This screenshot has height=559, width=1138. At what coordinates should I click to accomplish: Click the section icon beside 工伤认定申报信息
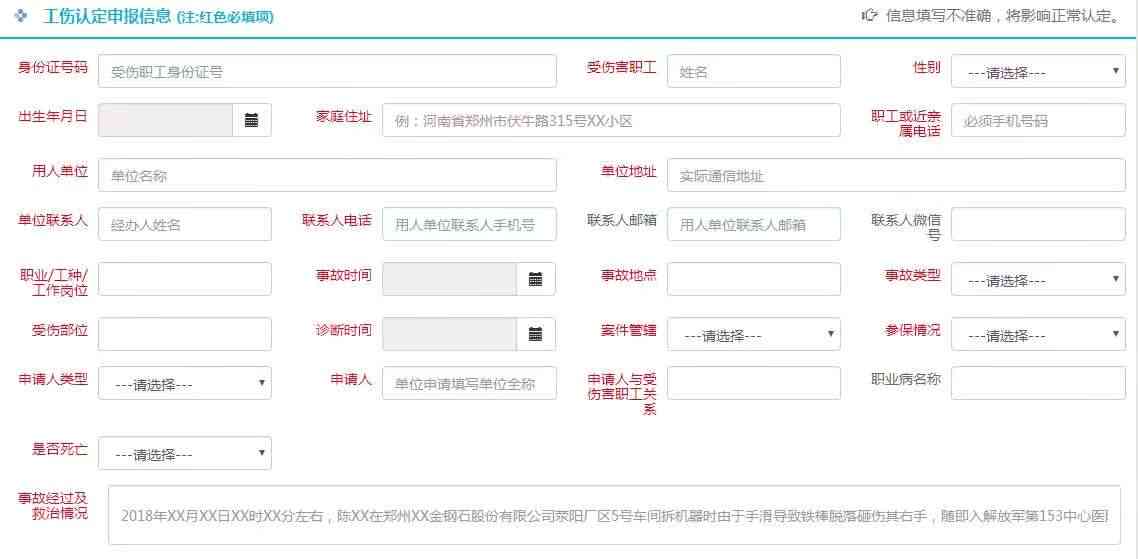coord(22,16)
